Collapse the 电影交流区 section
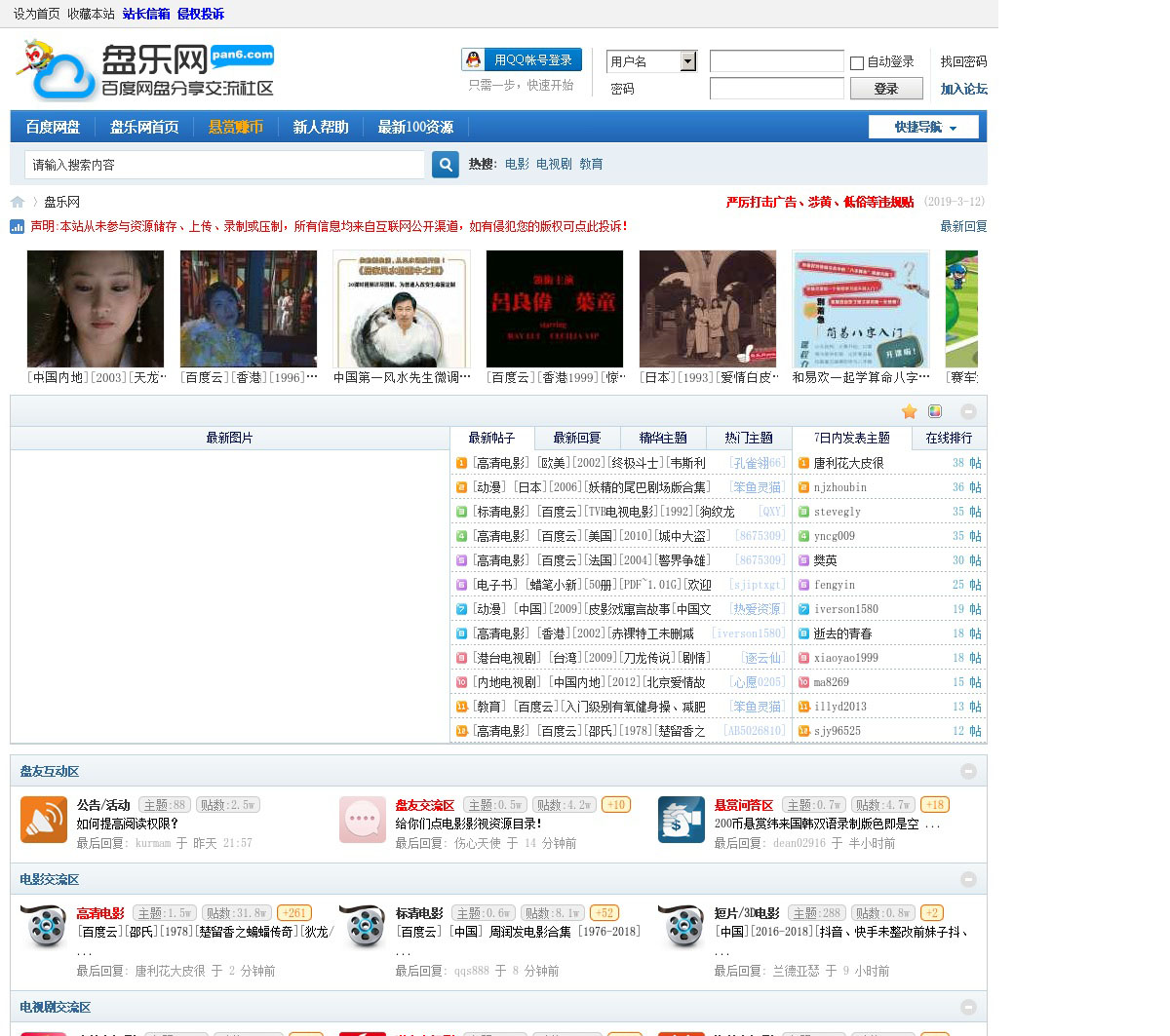 [968, 879]
